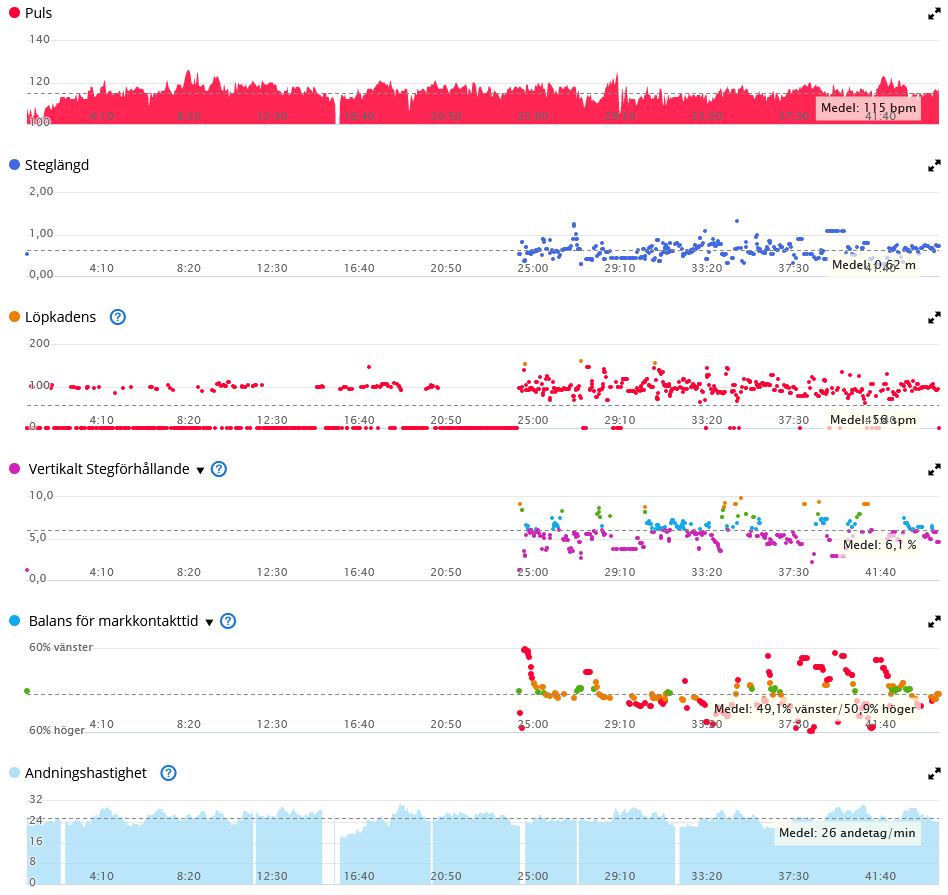Open help for Löpkadens
This screenshot has height=895, width=948.
(118, 317)
